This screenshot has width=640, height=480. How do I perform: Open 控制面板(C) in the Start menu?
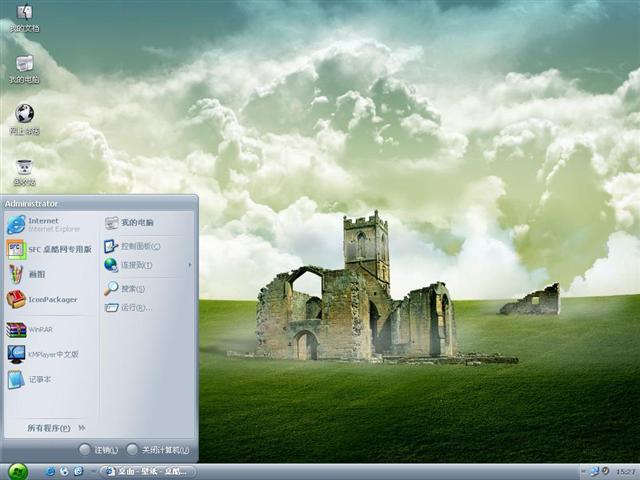tap(139, 246)
